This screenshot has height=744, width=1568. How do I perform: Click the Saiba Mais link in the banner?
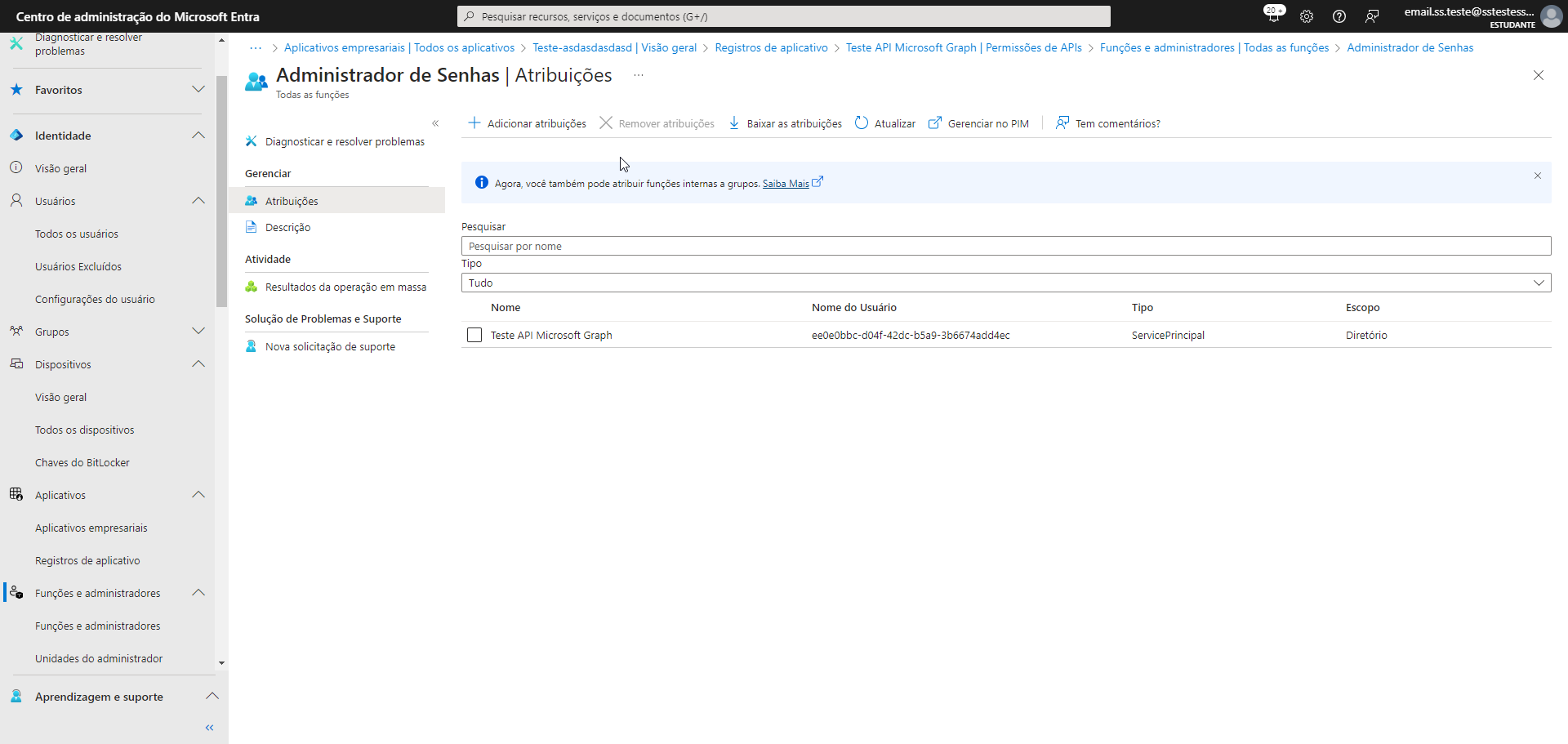[786, 184]
